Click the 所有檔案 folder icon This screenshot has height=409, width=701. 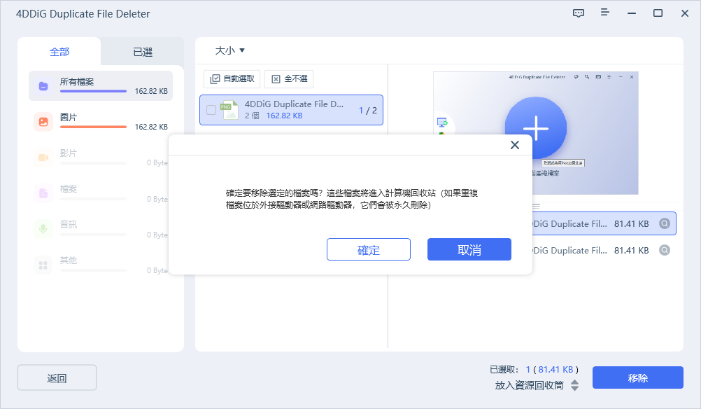click(43, 86)
